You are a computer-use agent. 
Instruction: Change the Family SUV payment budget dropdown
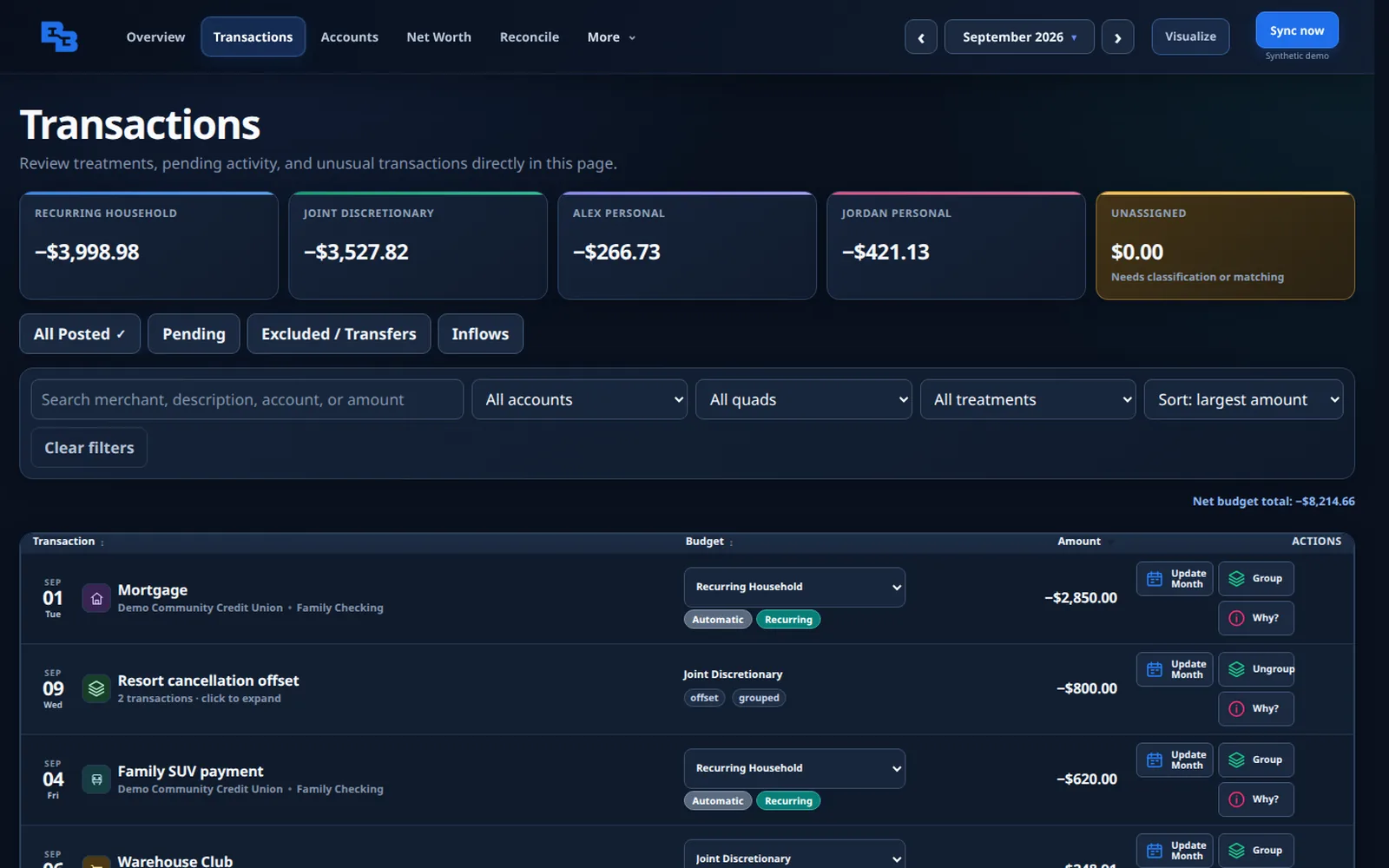pyautogui.click(x=794, y=768)
